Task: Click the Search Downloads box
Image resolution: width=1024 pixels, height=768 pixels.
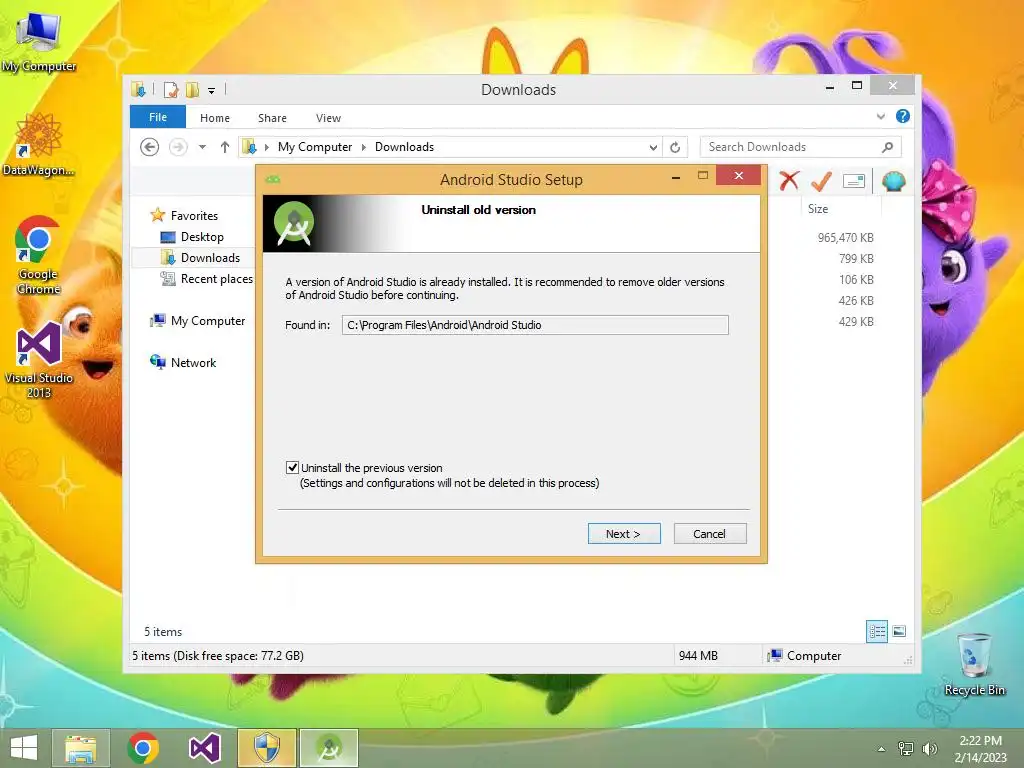Action: pyautogui.click(x=801, y=147)
